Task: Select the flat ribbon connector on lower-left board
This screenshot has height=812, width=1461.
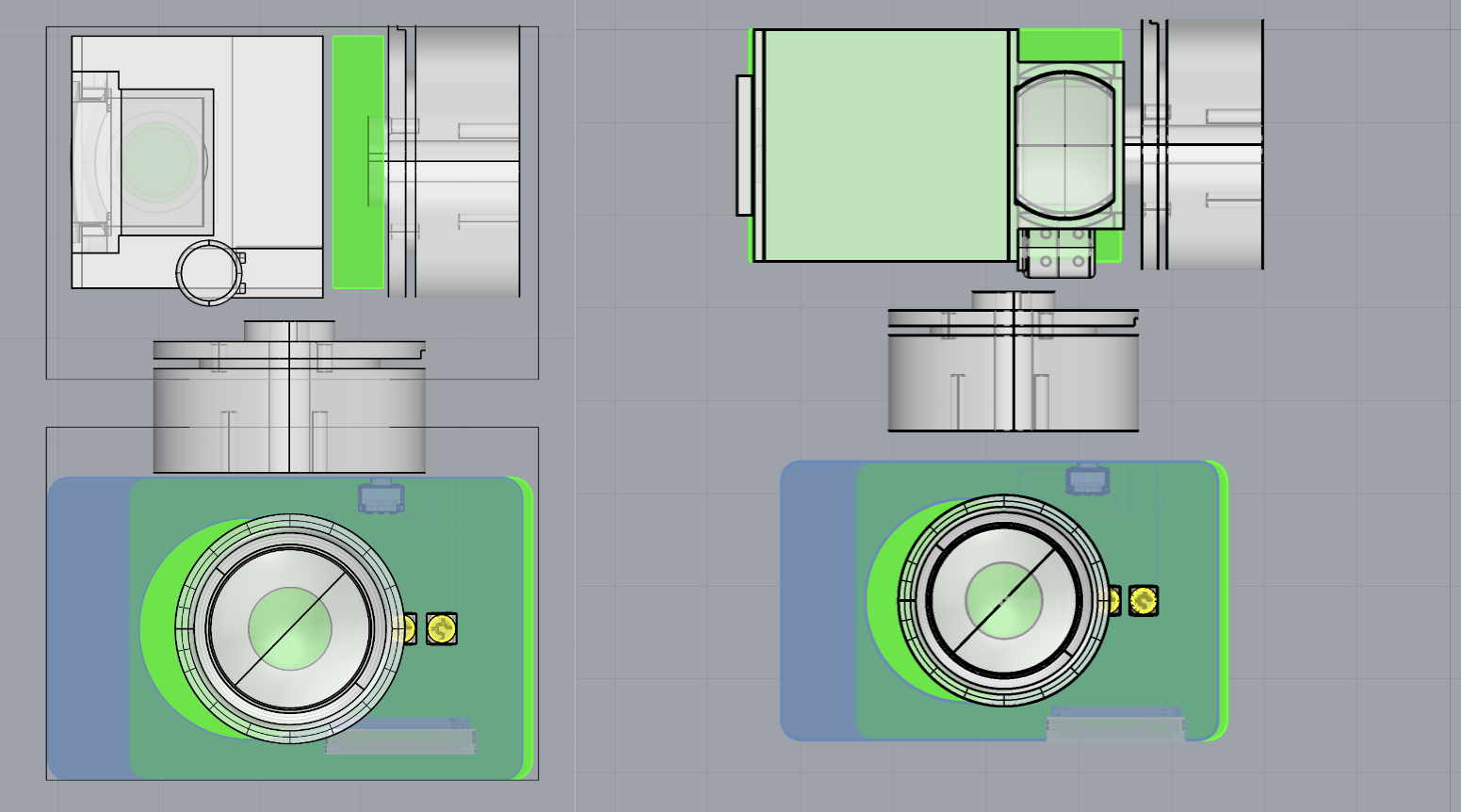Action: point(399,738)
